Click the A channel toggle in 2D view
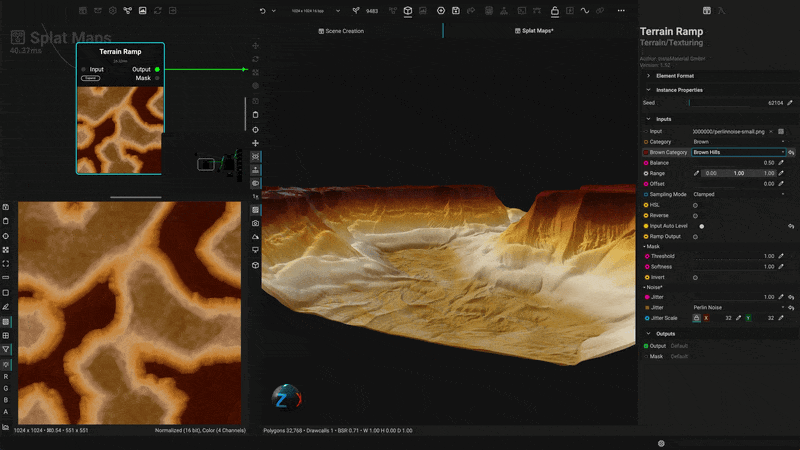 point(6,412)
